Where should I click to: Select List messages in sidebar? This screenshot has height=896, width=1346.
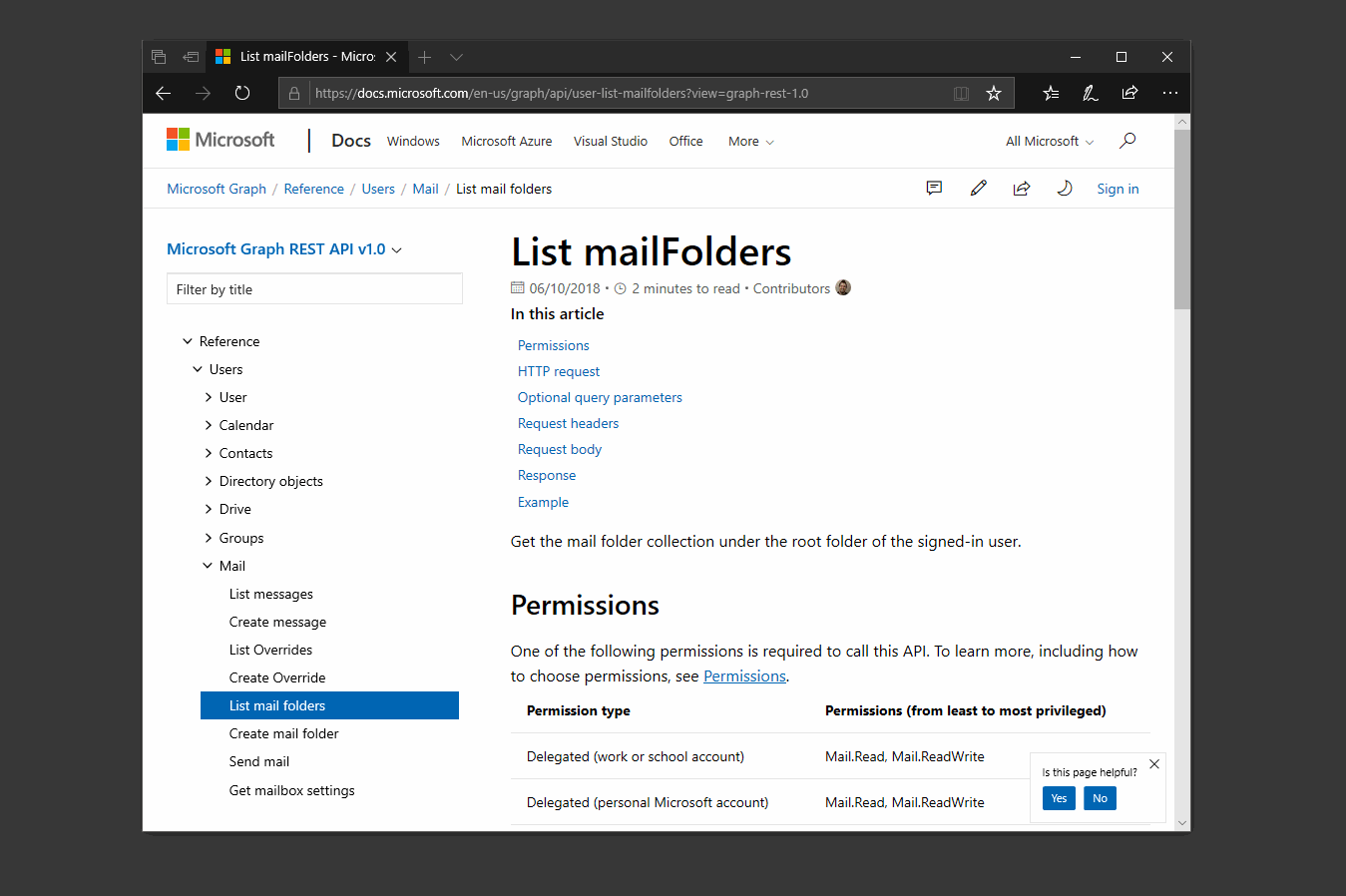[271, 594]
